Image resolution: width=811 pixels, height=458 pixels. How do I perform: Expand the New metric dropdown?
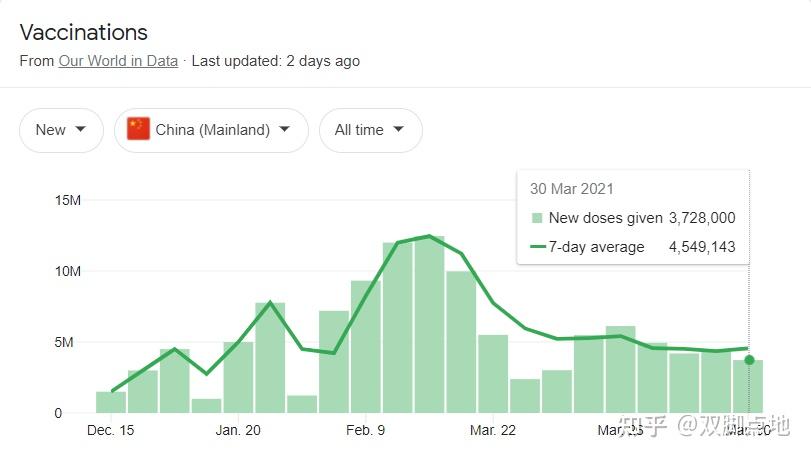click(61, 130)
